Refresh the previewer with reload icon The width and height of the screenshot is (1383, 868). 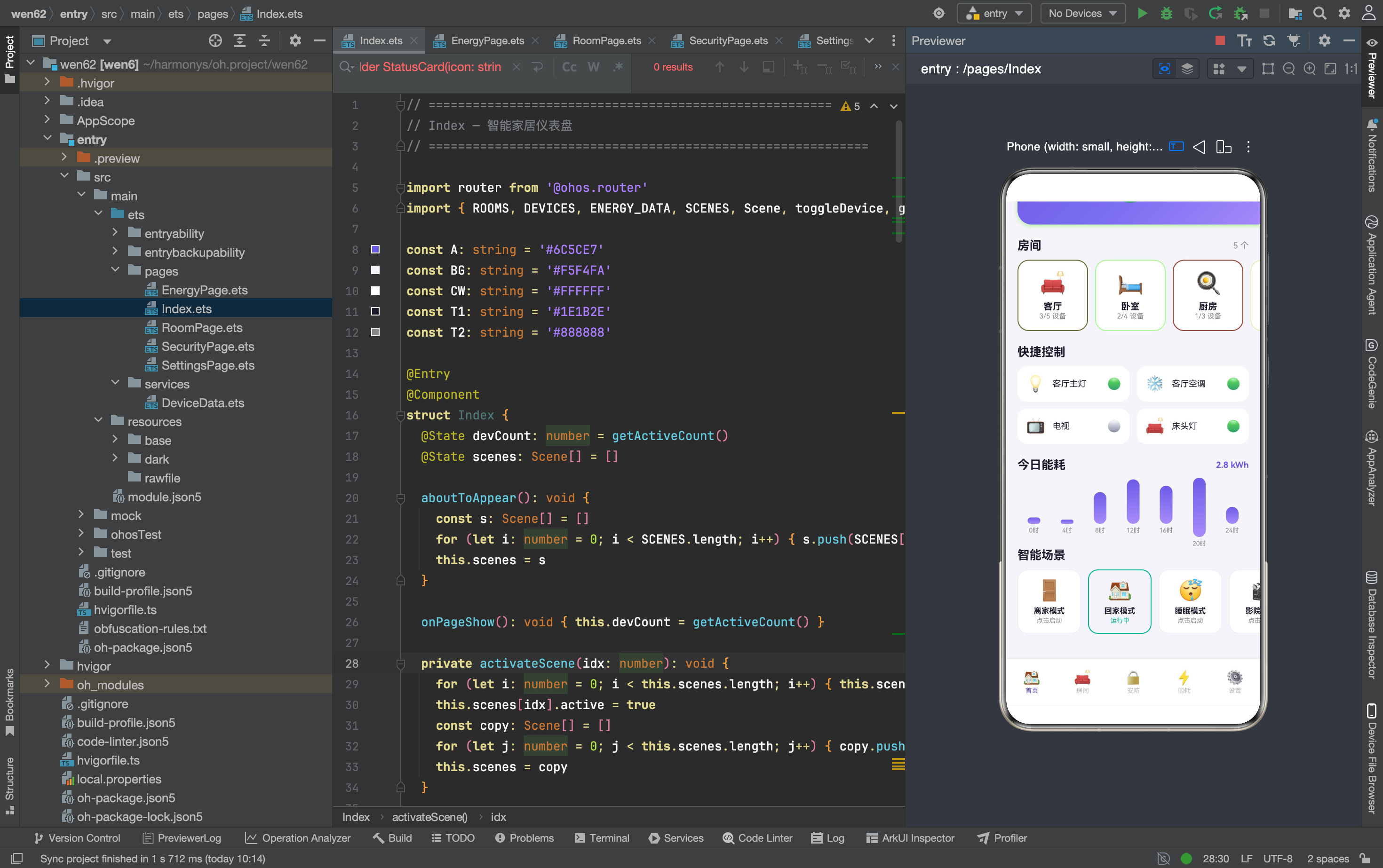coord(1269,40)
